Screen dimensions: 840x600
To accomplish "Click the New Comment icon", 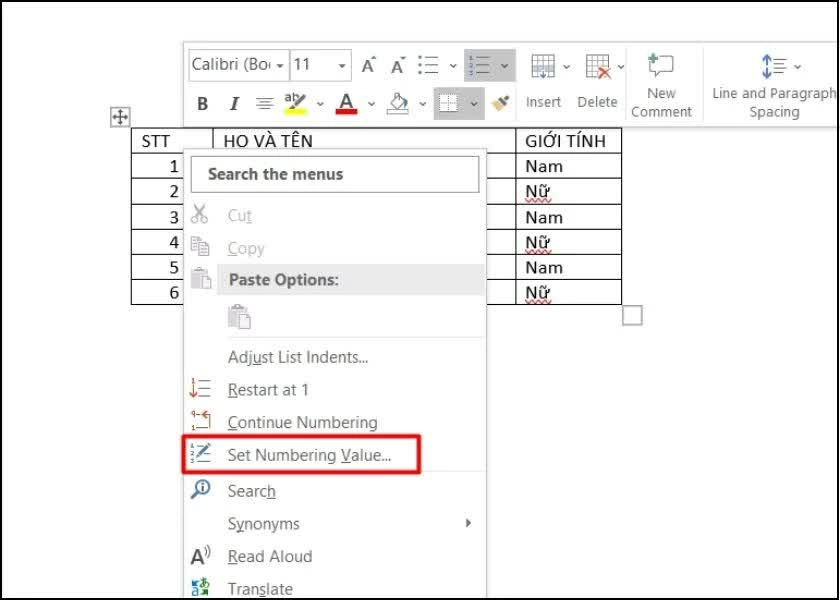I will [x=661, y=66].
